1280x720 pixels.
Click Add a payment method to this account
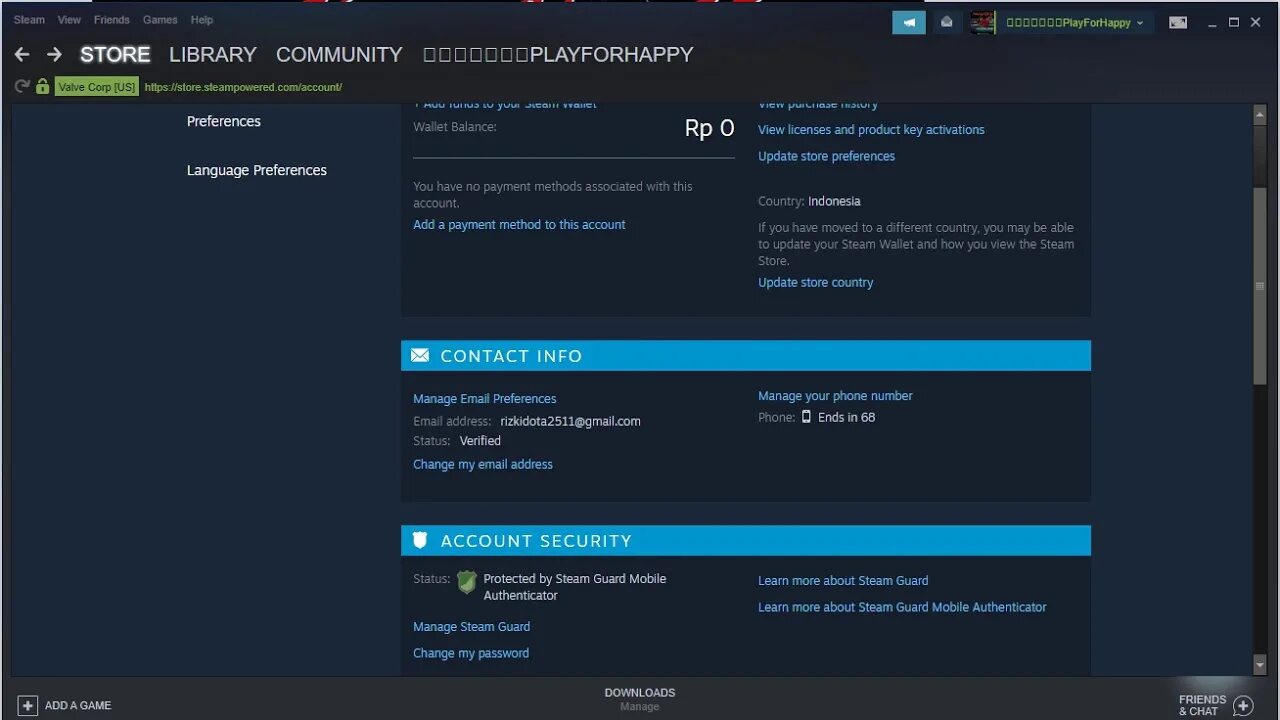tap(519, 224)
